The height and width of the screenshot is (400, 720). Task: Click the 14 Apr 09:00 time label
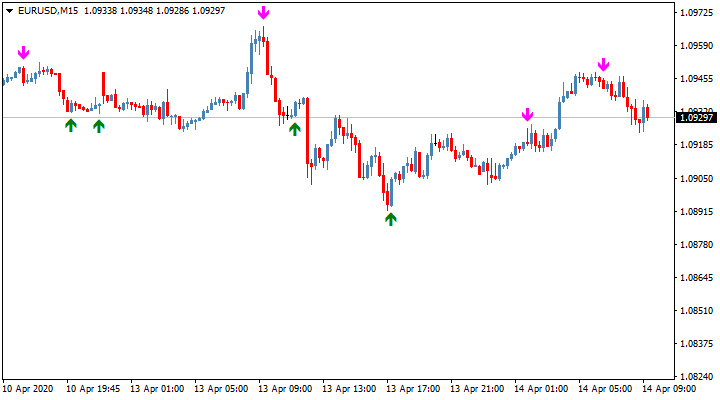click(x=669, y=389)
